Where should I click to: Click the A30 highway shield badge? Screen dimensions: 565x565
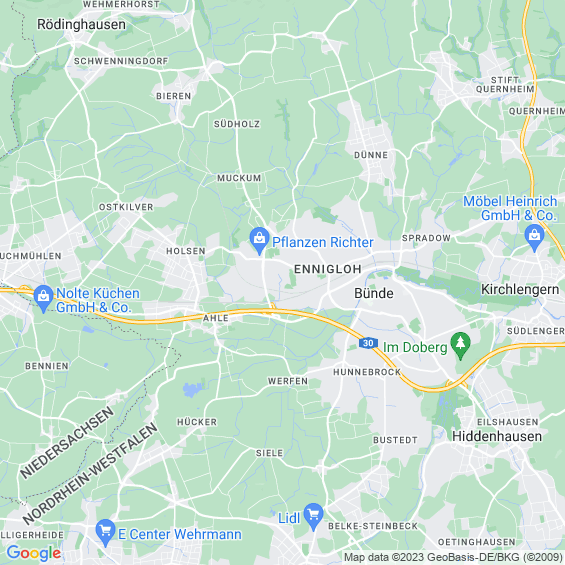(368, 343)
